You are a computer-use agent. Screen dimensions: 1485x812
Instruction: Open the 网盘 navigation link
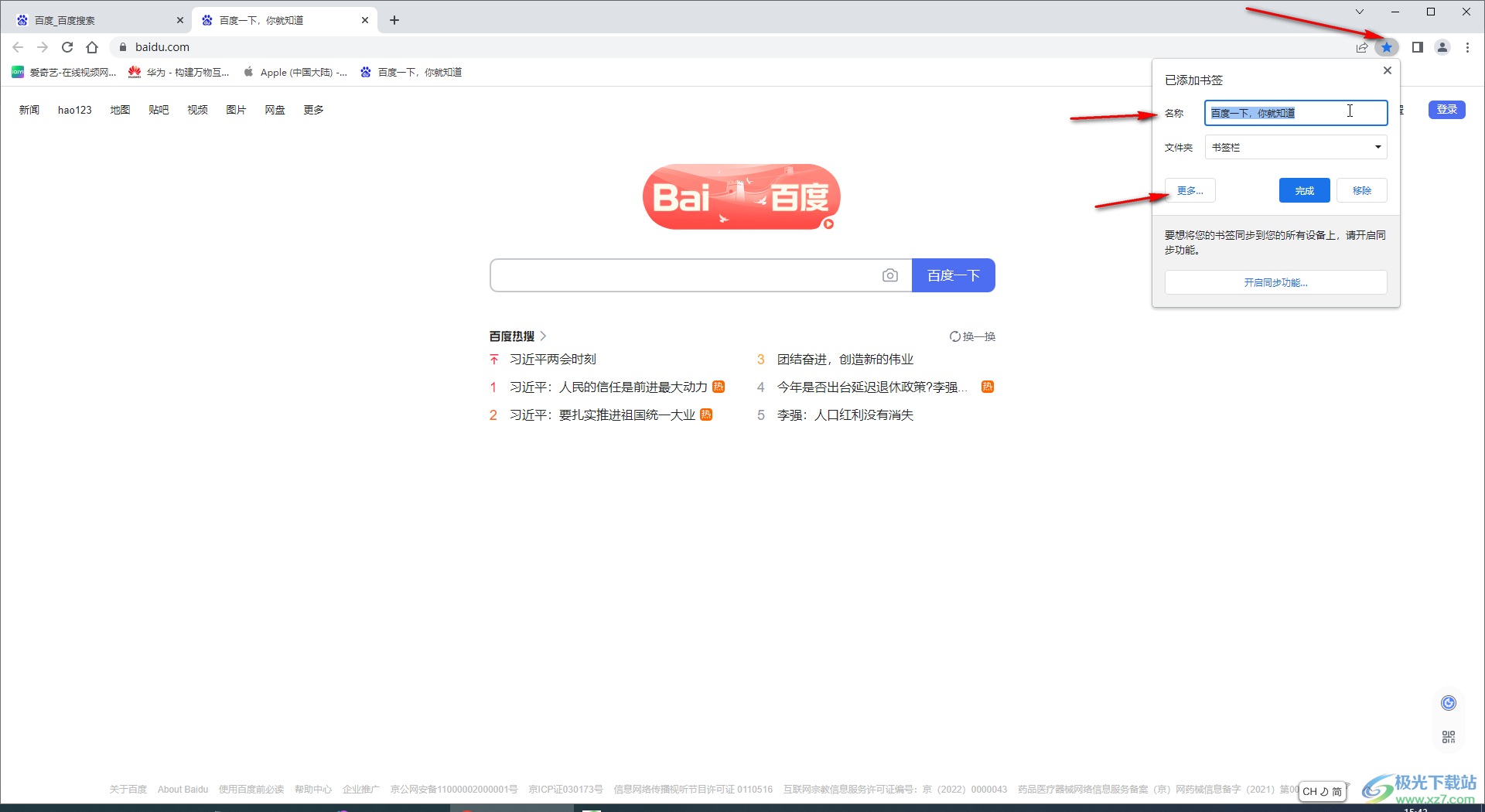(275, 110)
